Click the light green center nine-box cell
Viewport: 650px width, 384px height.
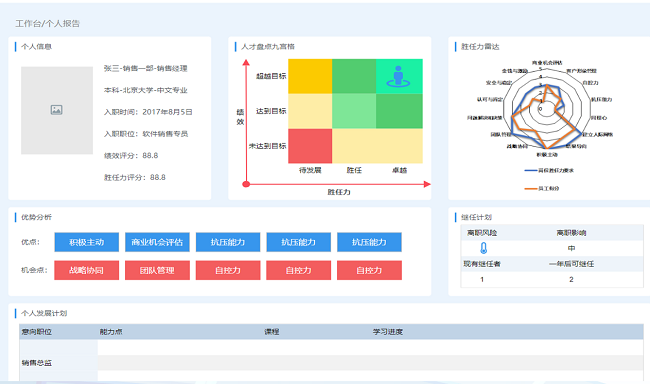(x=354, y=111)
